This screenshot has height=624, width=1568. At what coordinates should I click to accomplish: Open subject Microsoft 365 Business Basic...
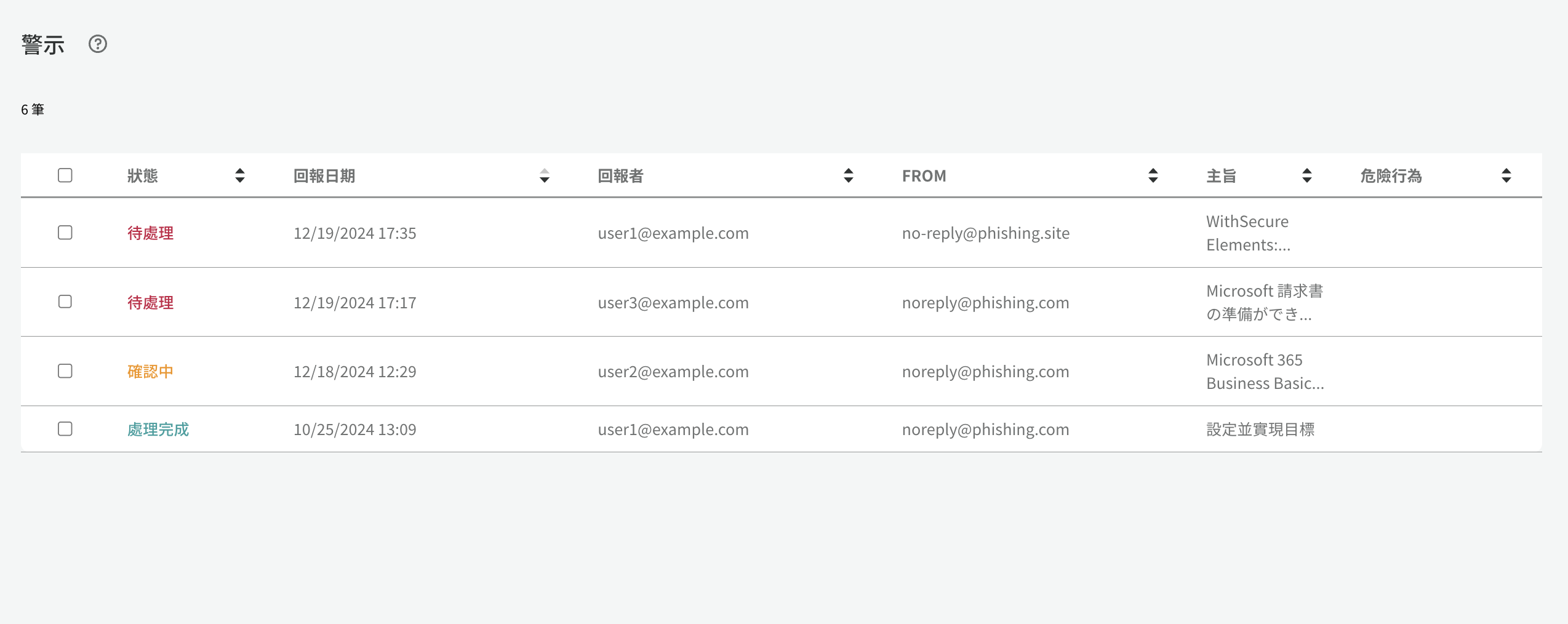[x=1265, y=372]
